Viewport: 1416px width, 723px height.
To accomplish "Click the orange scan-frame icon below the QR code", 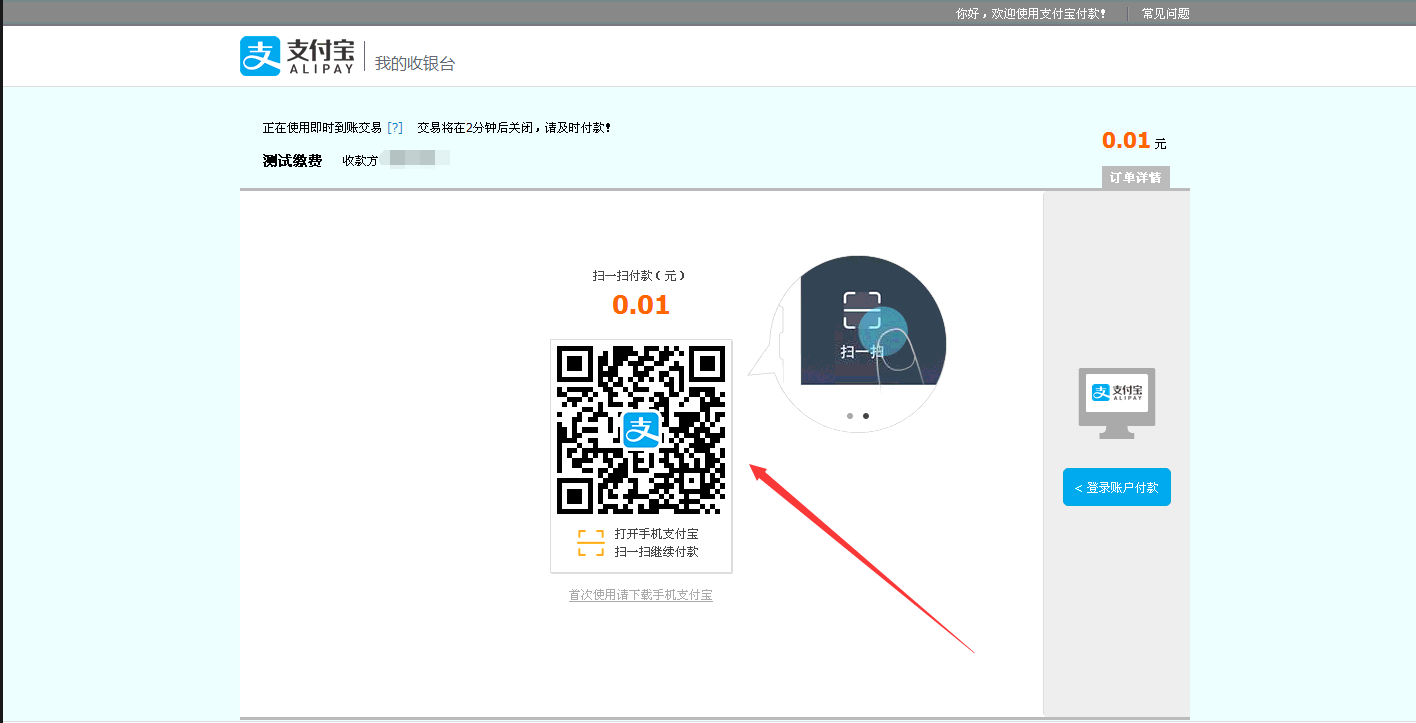I will pyautogui.click(x=591, y=543).
